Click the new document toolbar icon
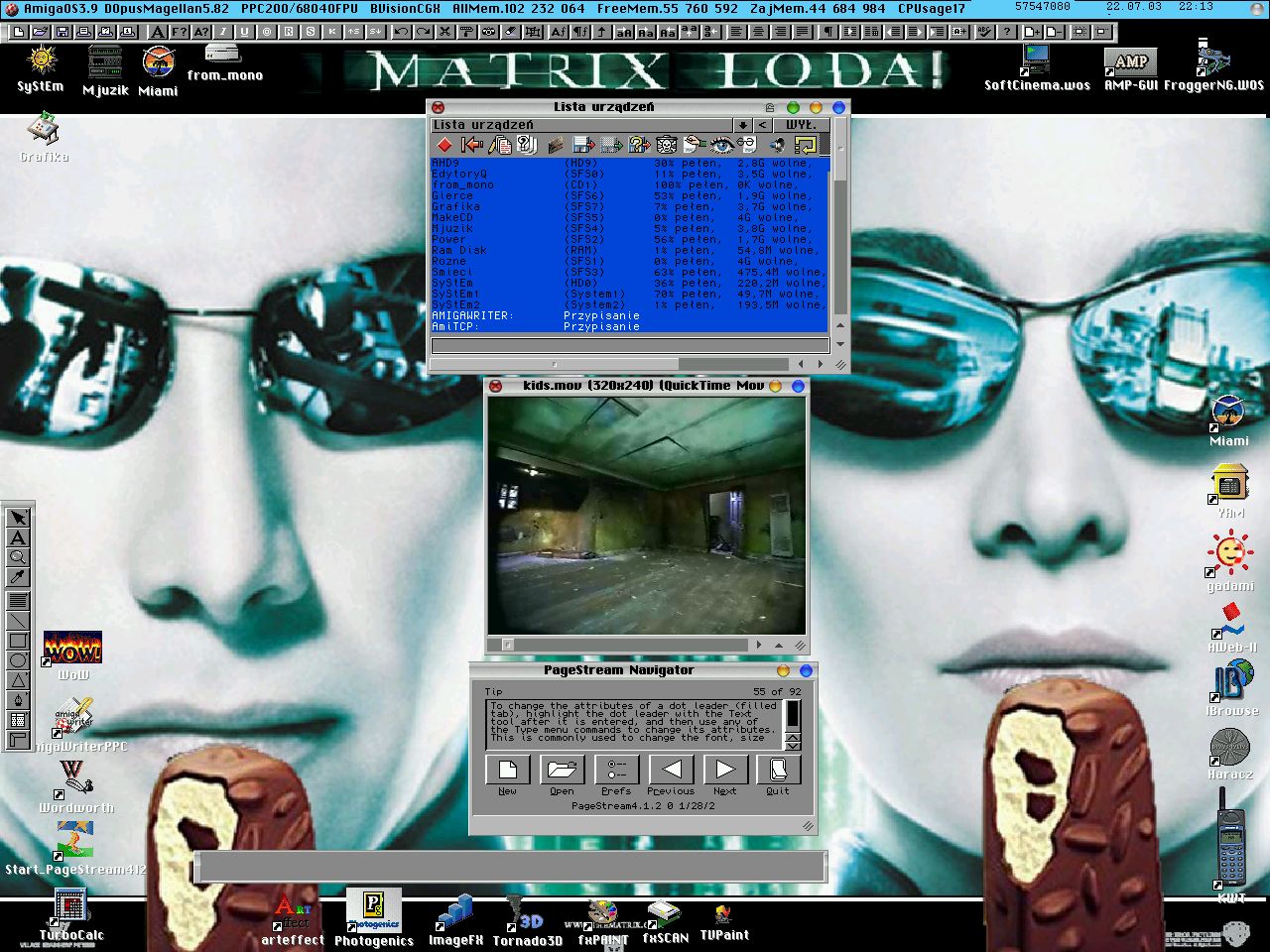 coord(19,32)
